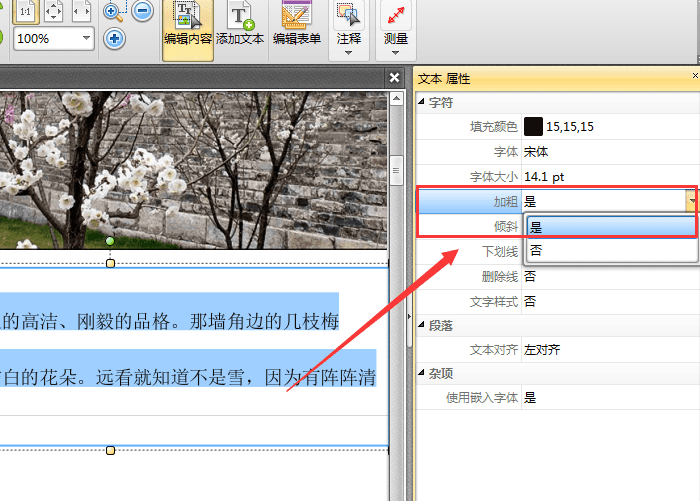Click the 字体大小 value 14.1 pt
The image size is (700, 501).
544,177
